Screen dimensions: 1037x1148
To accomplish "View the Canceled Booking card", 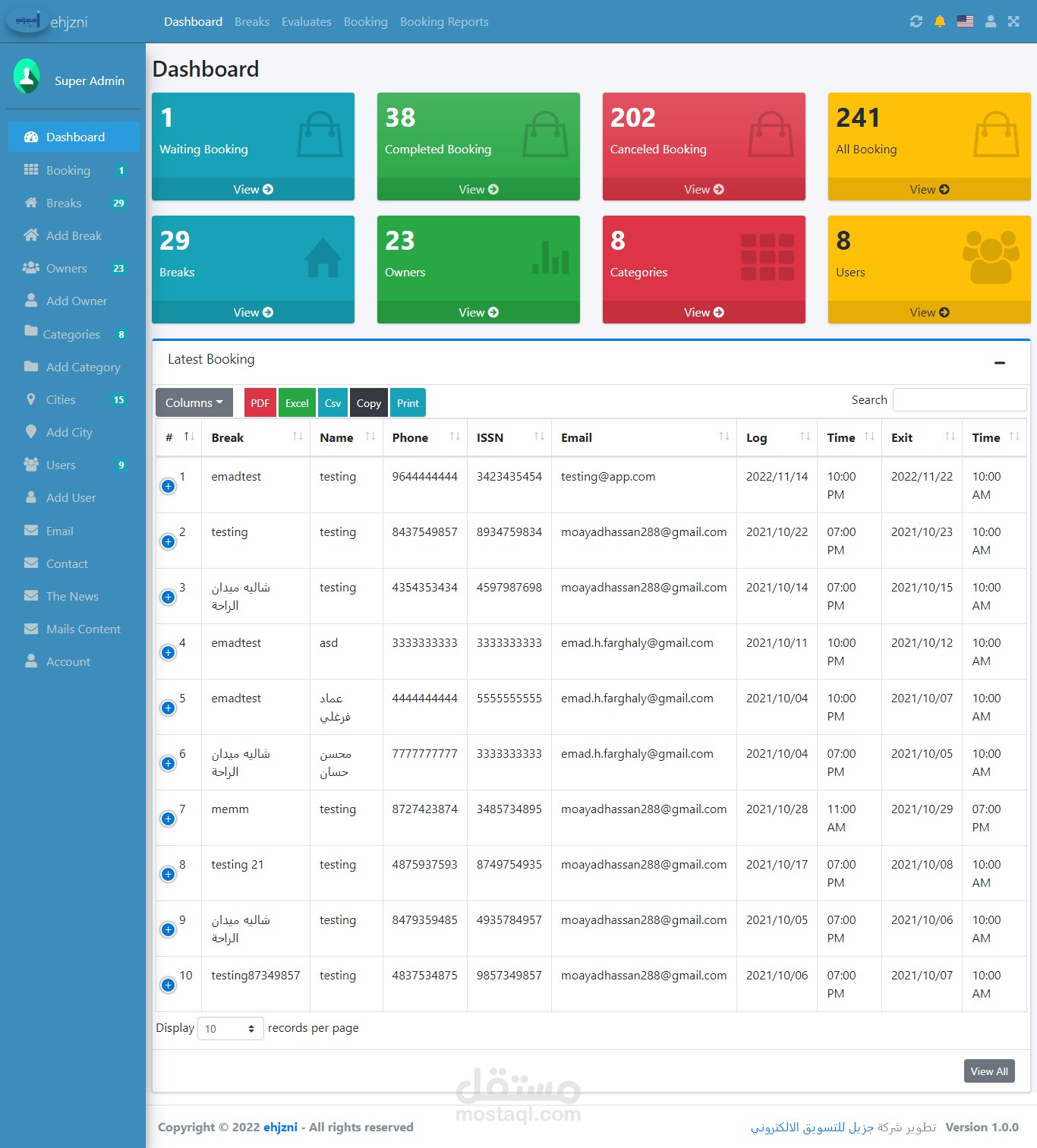I will pyautogui.click(x=704, y=189).
